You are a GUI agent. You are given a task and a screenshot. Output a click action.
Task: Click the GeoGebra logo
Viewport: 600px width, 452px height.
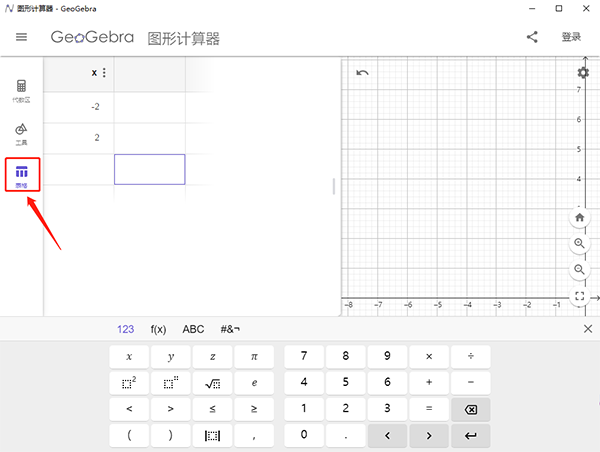pyautogui.click(x=92, y=37)
